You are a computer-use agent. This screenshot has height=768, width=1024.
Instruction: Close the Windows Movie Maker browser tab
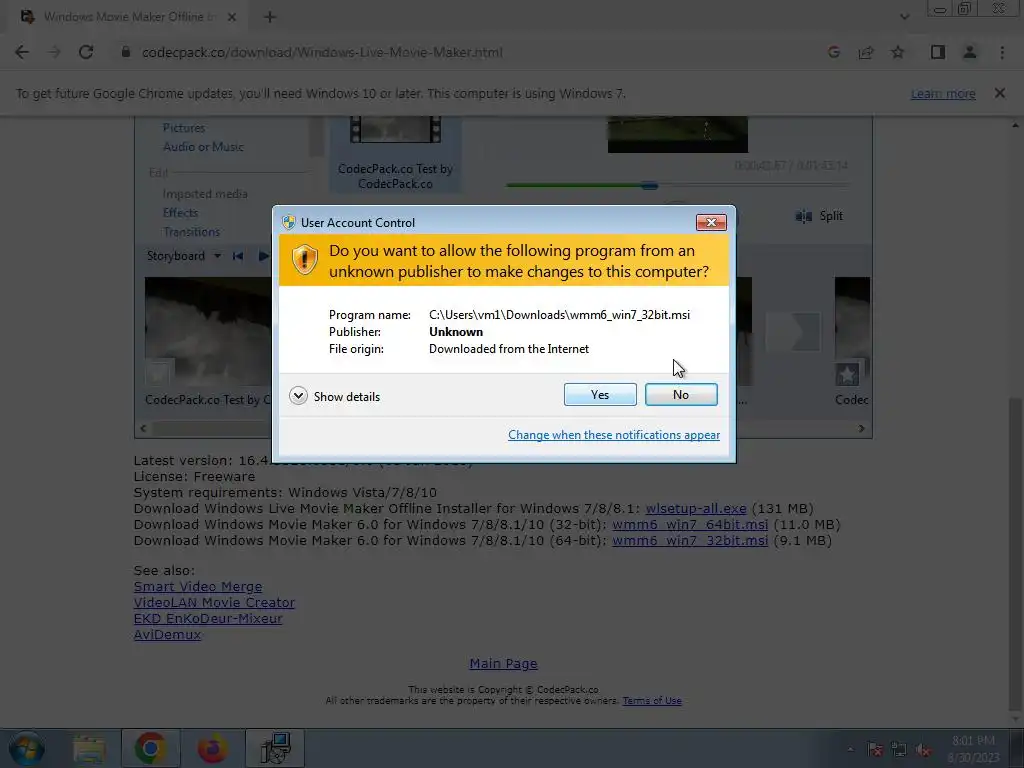[232, 17]
